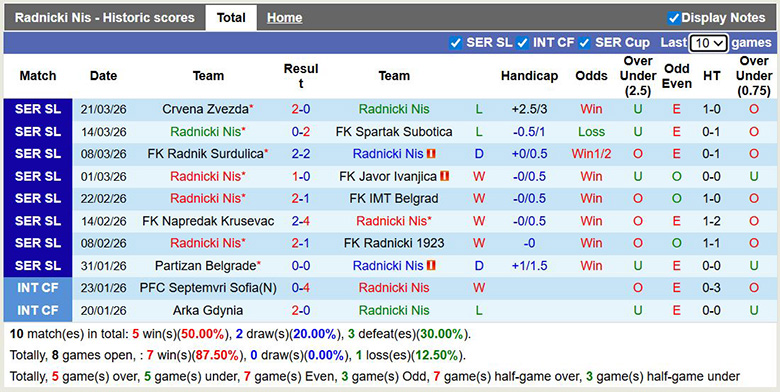The image size is (780, 392).
Task: Uncheck the INT CF league filter
Action: point(522,43)
